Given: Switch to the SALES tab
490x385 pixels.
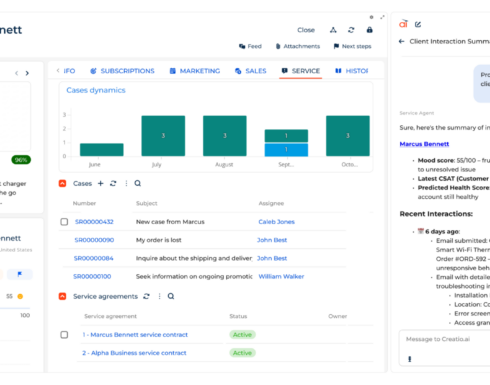Looking at the screenshot, I should click(x=251, y=71).
